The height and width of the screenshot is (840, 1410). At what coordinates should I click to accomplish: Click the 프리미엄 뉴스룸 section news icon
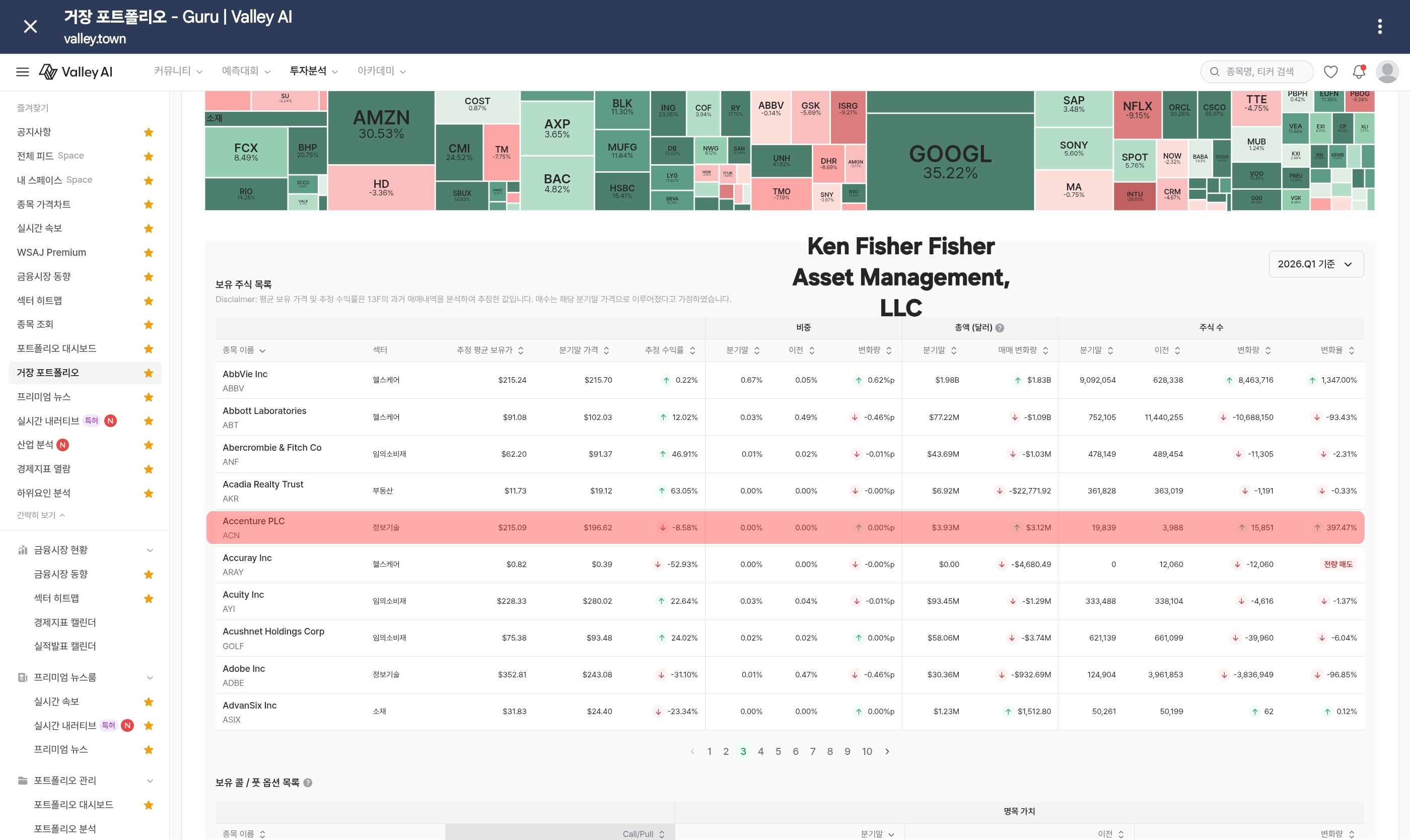[23, 677]
